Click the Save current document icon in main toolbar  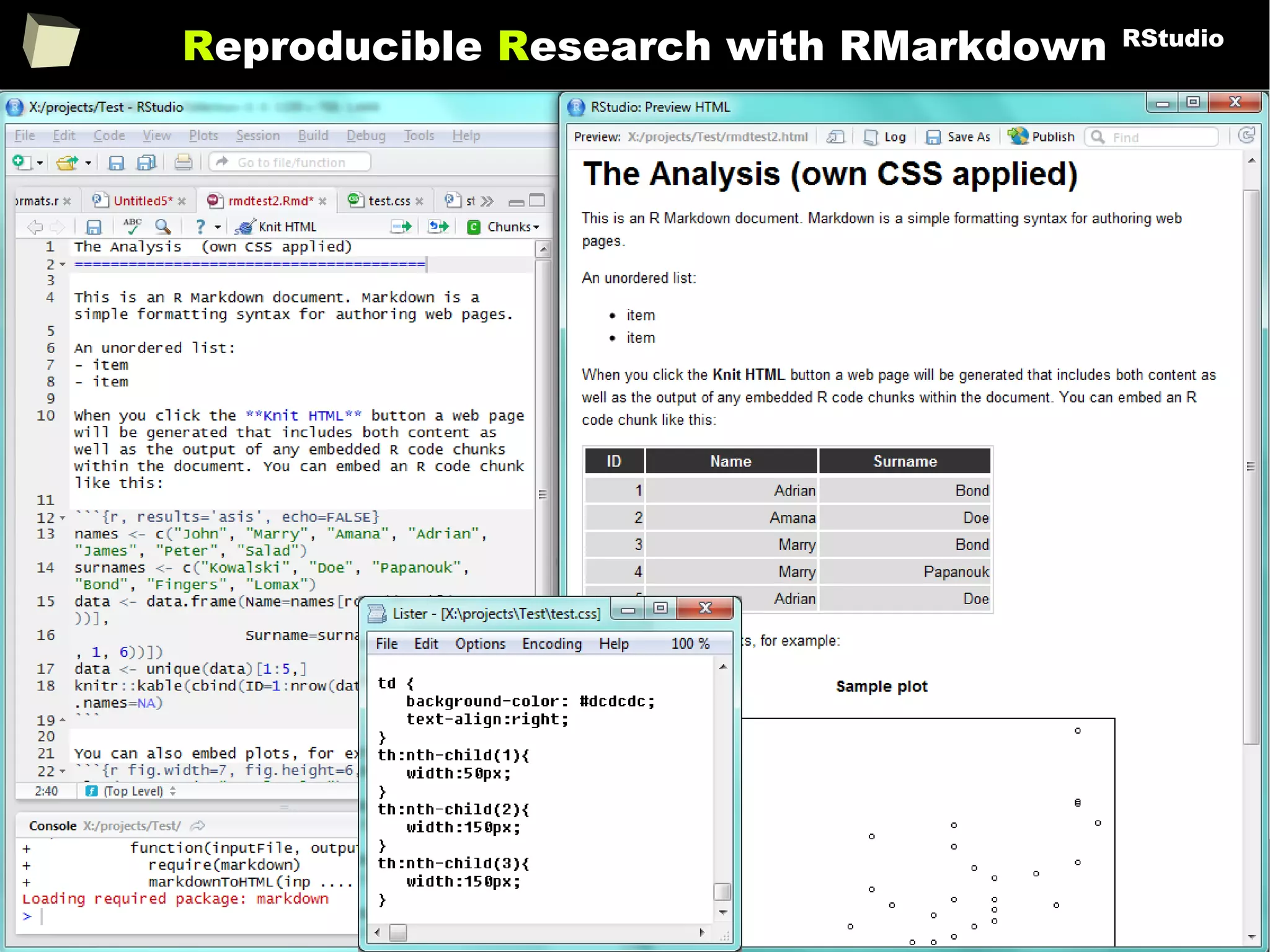click(116, 162)
